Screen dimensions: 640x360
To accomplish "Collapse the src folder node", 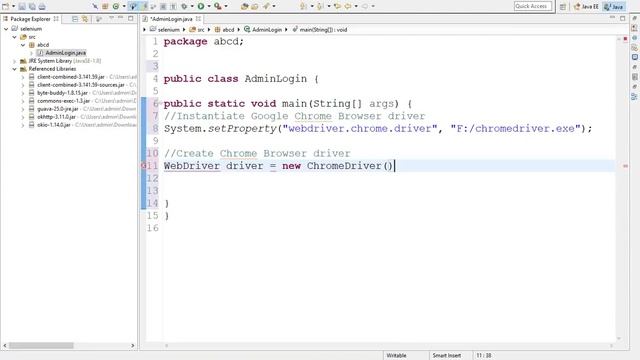I will tap(14, 37).
